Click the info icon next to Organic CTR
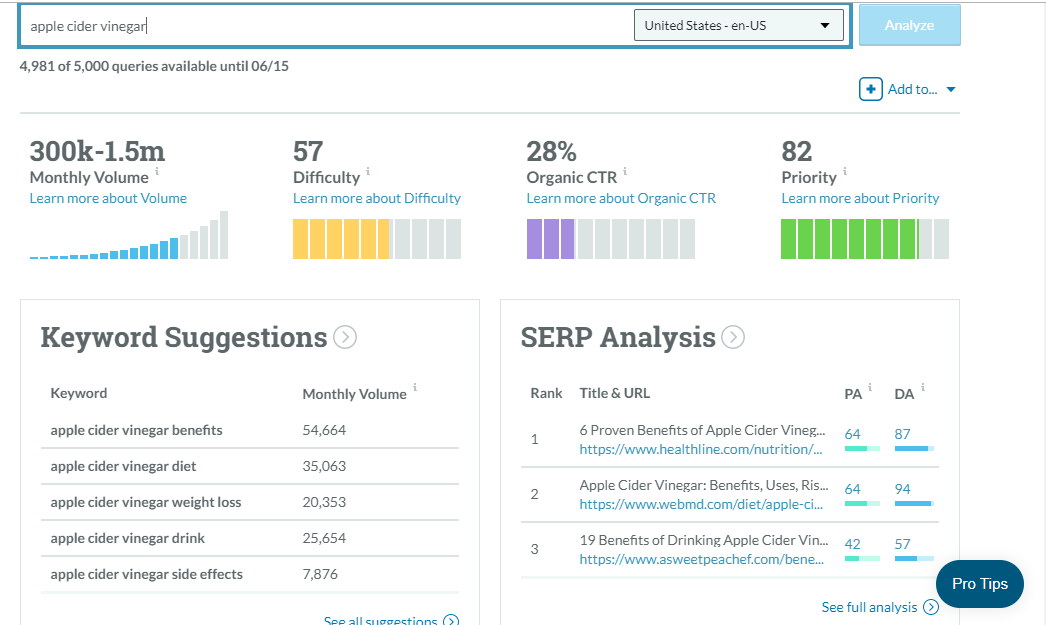Viewport: 1046px width, 625px height. pyautogui.click(x=624, y=171)
